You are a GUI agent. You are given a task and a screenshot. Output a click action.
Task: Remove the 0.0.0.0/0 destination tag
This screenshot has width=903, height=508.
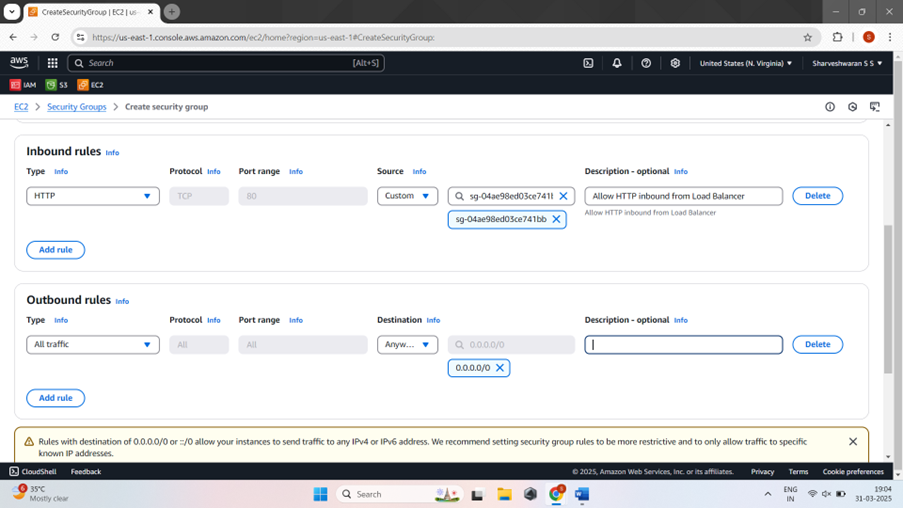[x=500, y=367]
